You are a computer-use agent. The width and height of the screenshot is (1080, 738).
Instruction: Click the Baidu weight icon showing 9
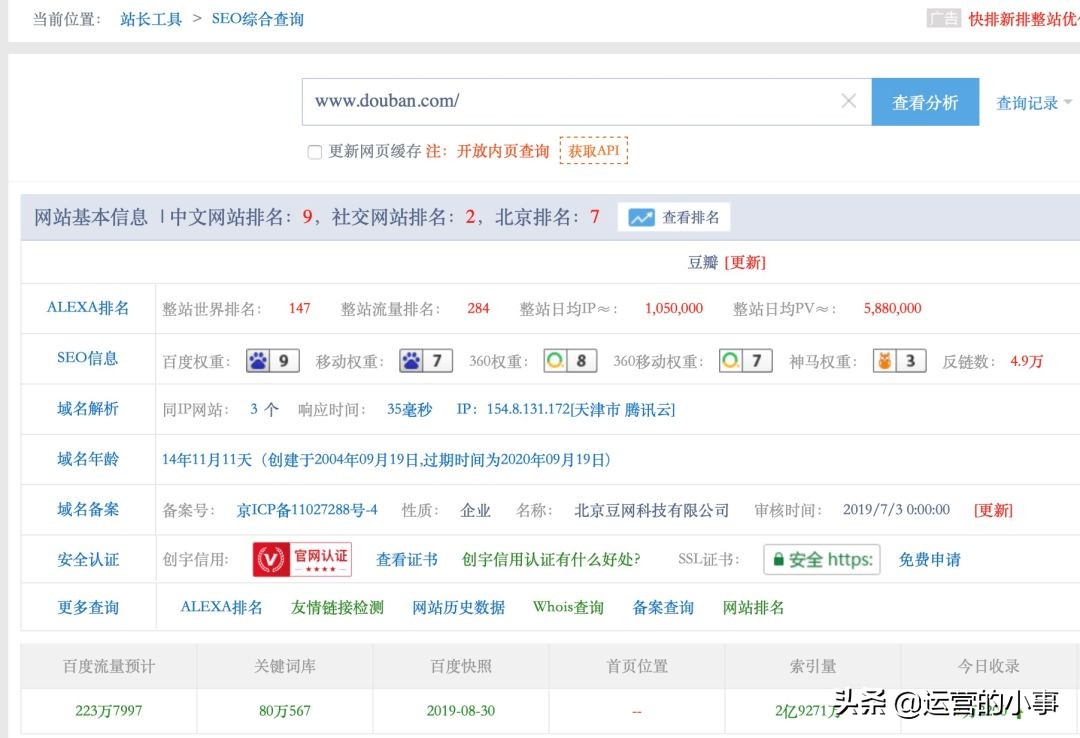pyautogui.click(x=271, y=360)
